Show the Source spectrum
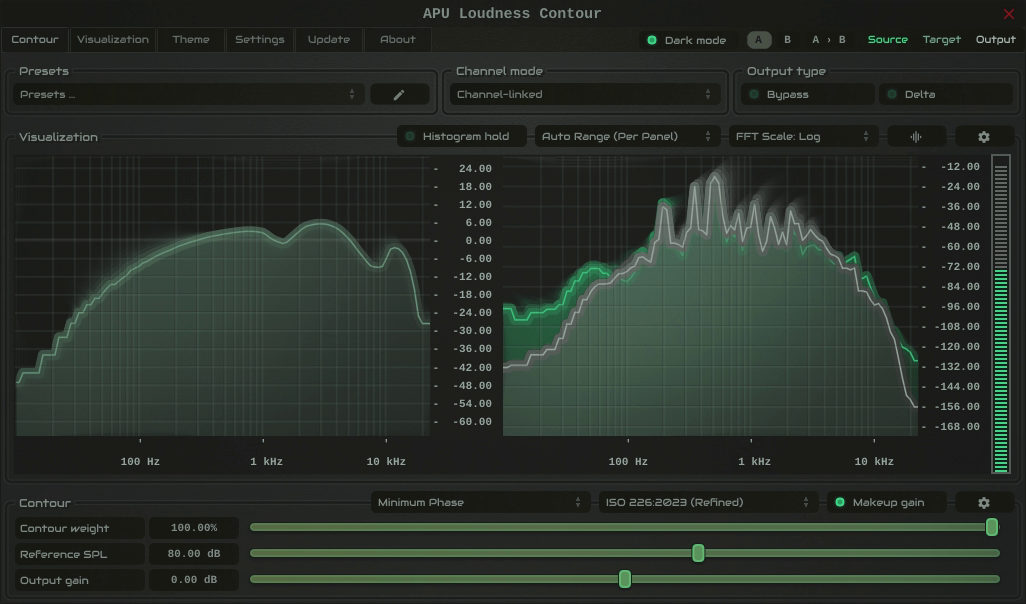This screenshot has width=1026, height=604. [887, 40]
